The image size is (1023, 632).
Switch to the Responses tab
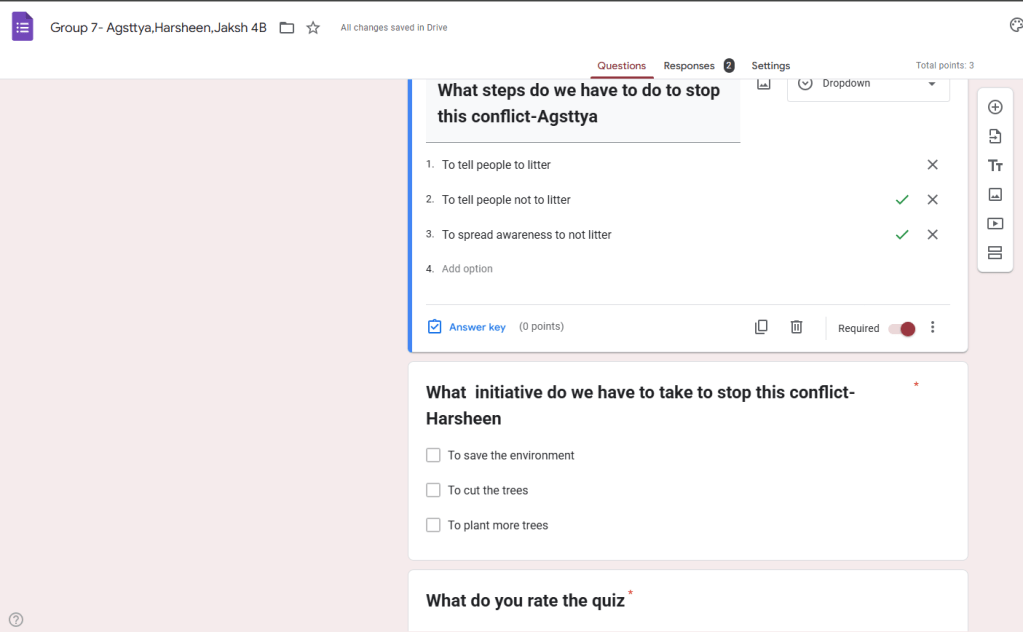[688, 65]
